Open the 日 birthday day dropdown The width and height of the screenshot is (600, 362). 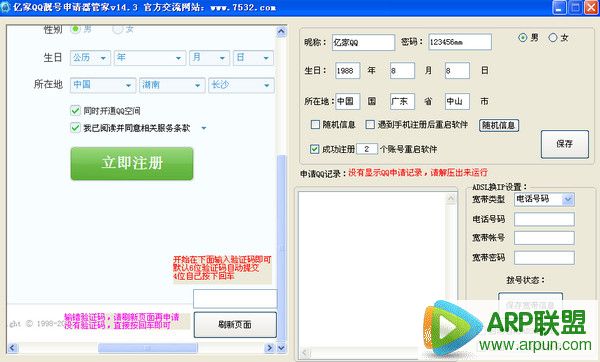click(253, 58)
